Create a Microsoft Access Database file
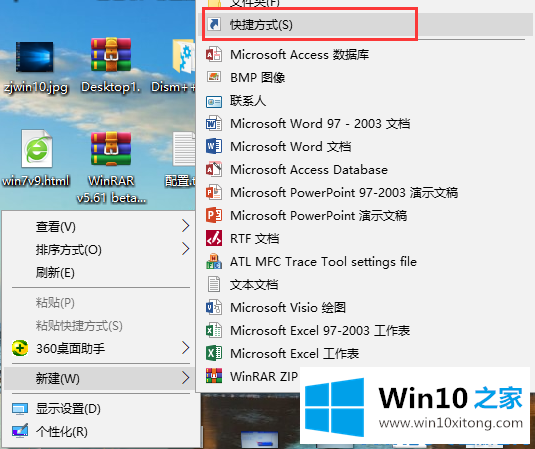Screen dimensions: 535x449 309,170
